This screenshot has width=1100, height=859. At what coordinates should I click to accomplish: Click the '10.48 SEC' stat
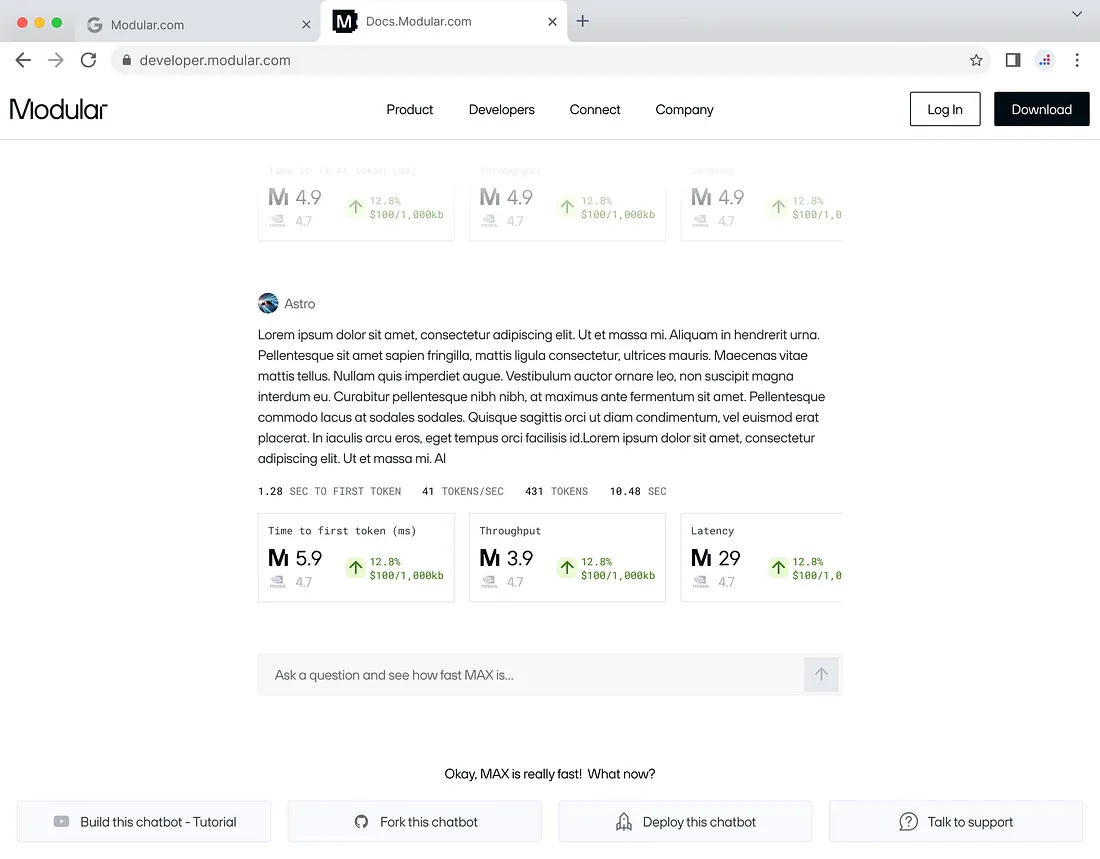click(x=638, y=491)
